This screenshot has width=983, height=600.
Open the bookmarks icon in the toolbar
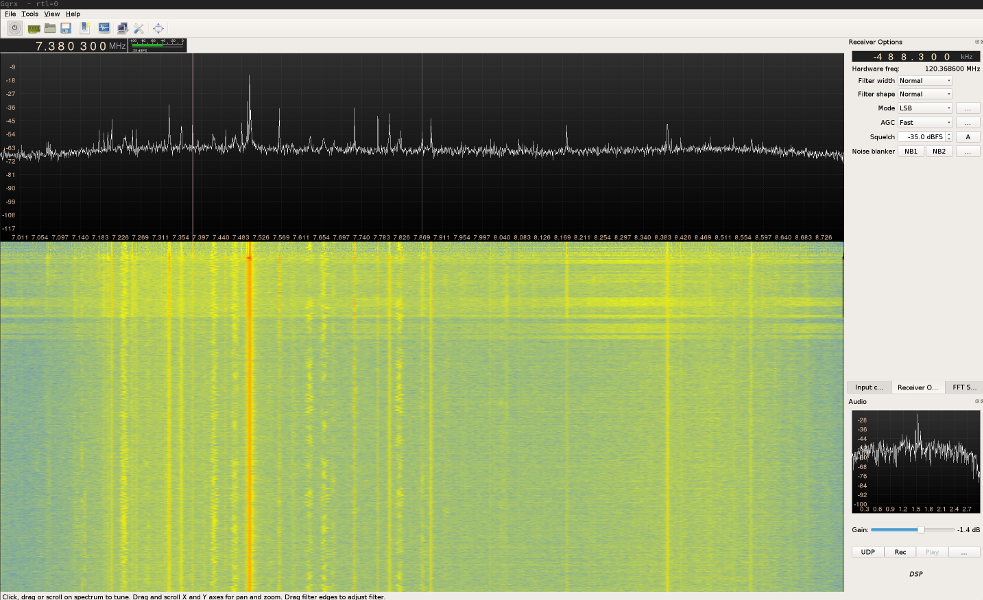(83, 28)
